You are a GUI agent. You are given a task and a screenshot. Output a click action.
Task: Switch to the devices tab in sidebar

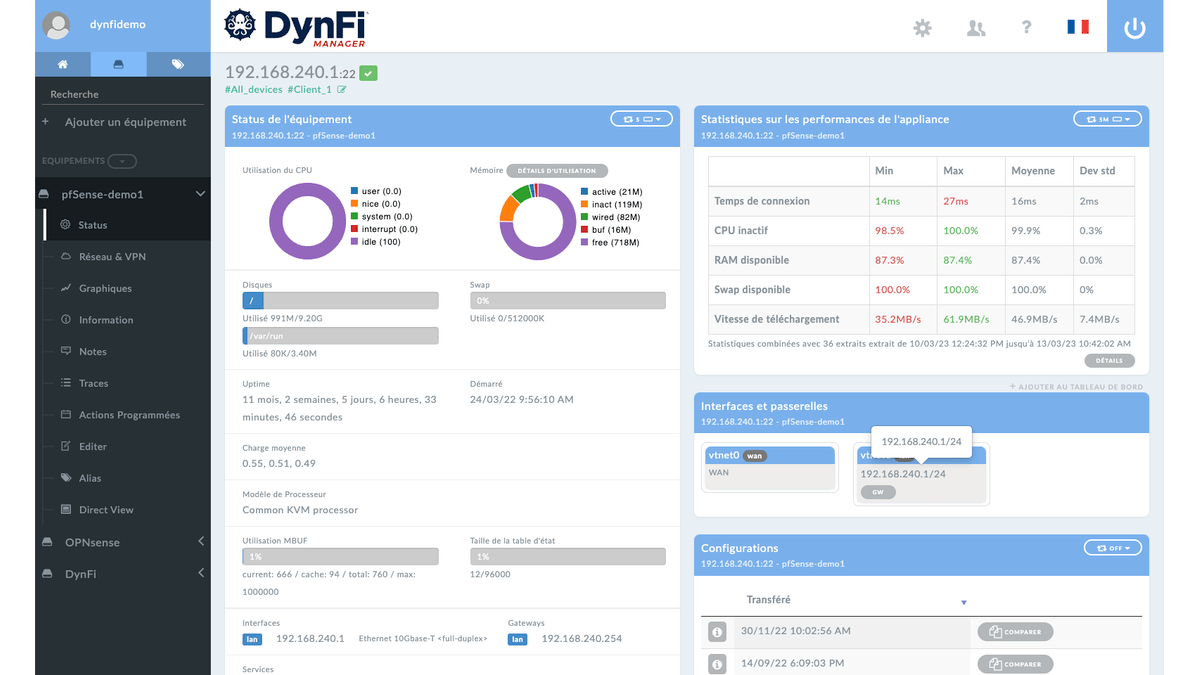click(x=119, y=64)
